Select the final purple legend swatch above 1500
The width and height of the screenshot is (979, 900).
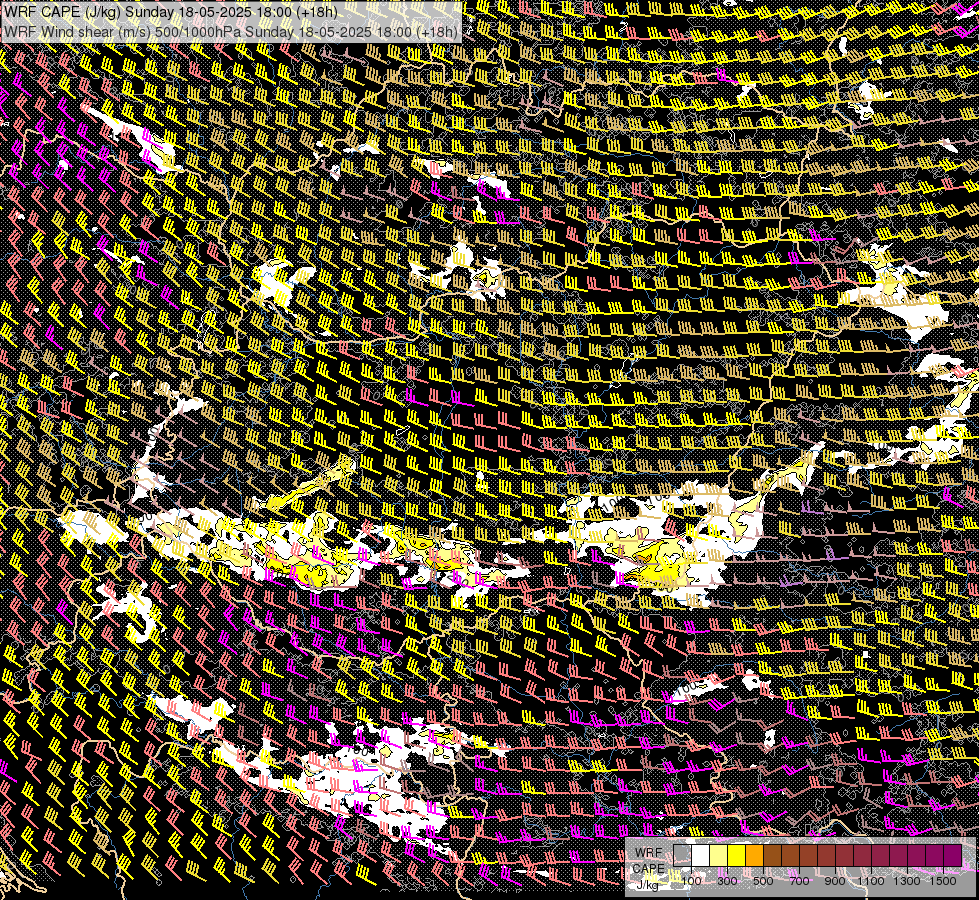[953, 855]
